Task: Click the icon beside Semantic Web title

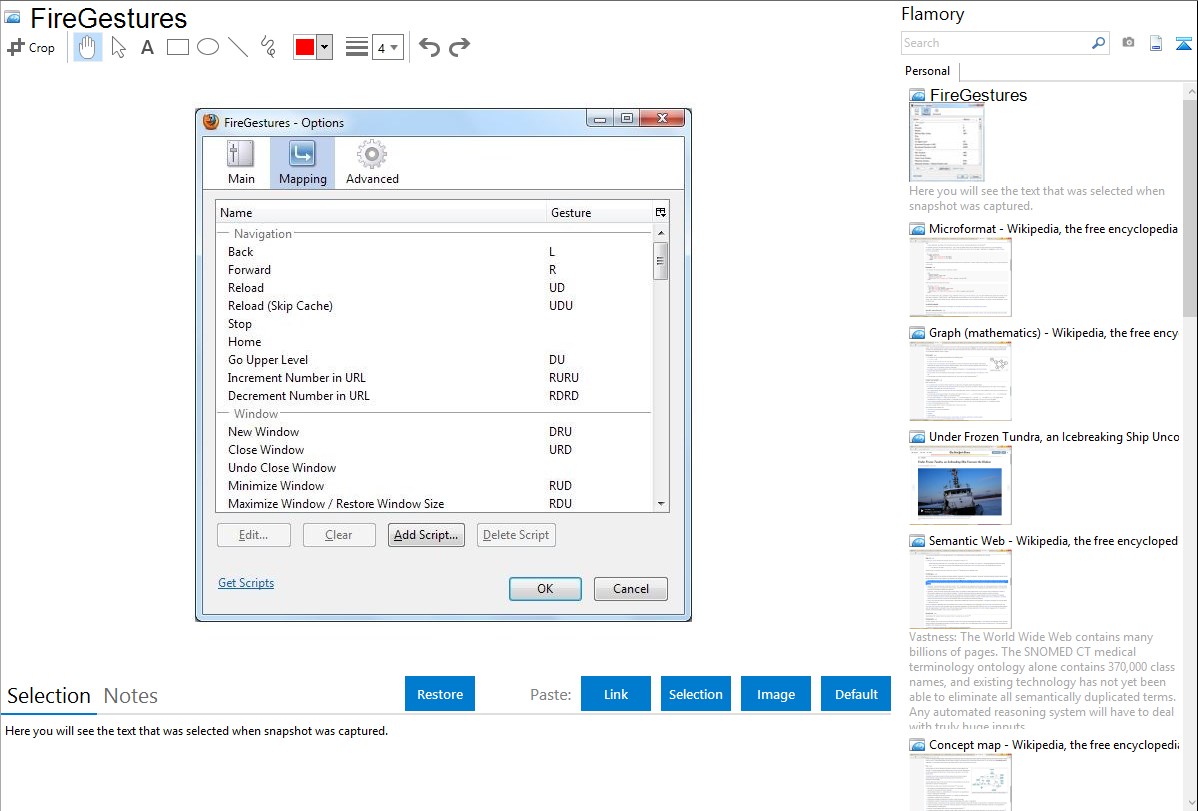Action: [x=917, y=541]
